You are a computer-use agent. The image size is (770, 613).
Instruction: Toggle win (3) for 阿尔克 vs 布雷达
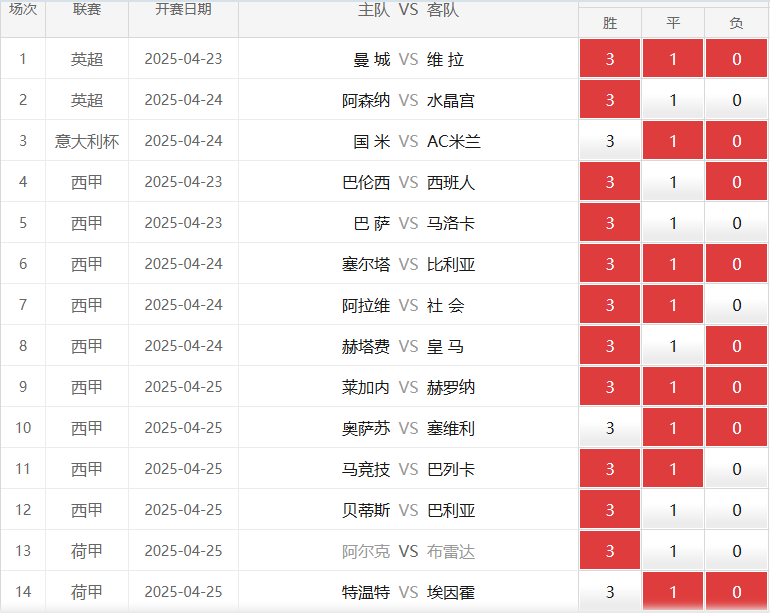pos(609,551)
